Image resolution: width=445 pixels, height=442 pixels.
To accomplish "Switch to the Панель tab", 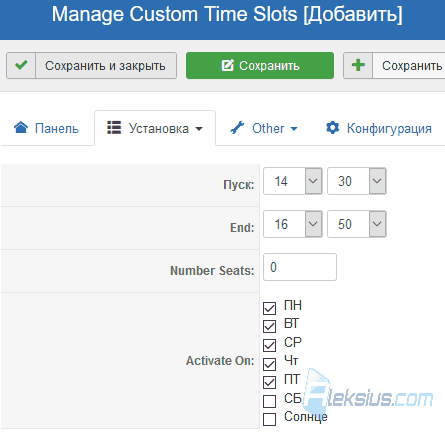I will [x=47, y=128].
